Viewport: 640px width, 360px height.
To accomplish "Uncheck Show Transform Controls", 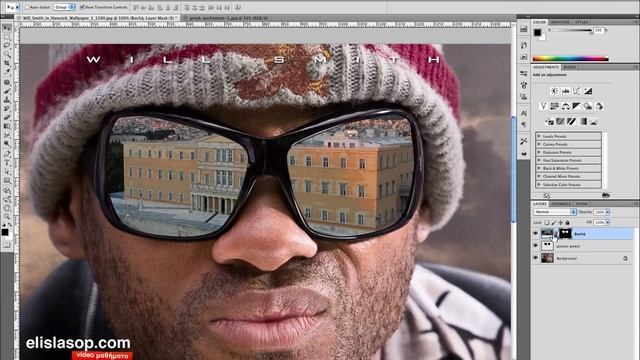I will pos(82,7).
